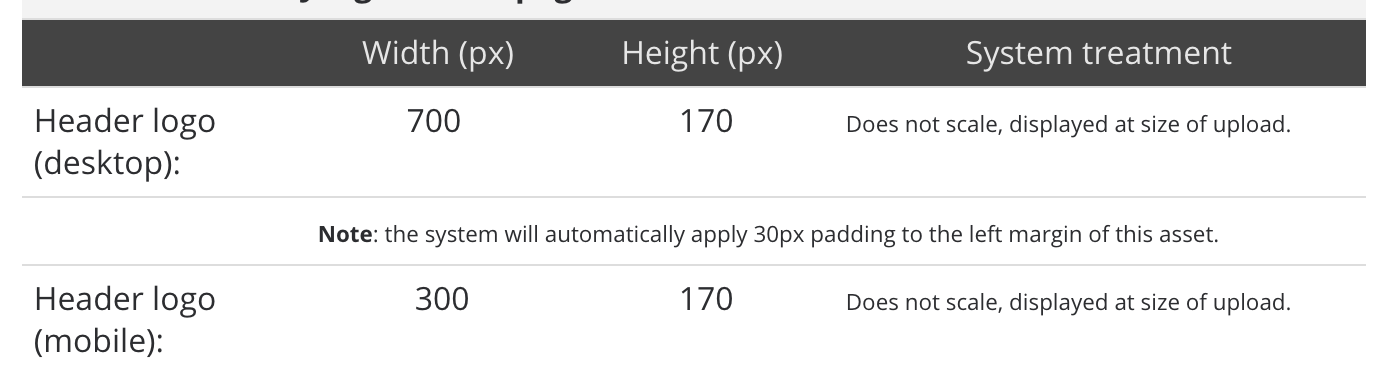Click the Height (px) column header
1382x382 pixels.
click(702, 53)
